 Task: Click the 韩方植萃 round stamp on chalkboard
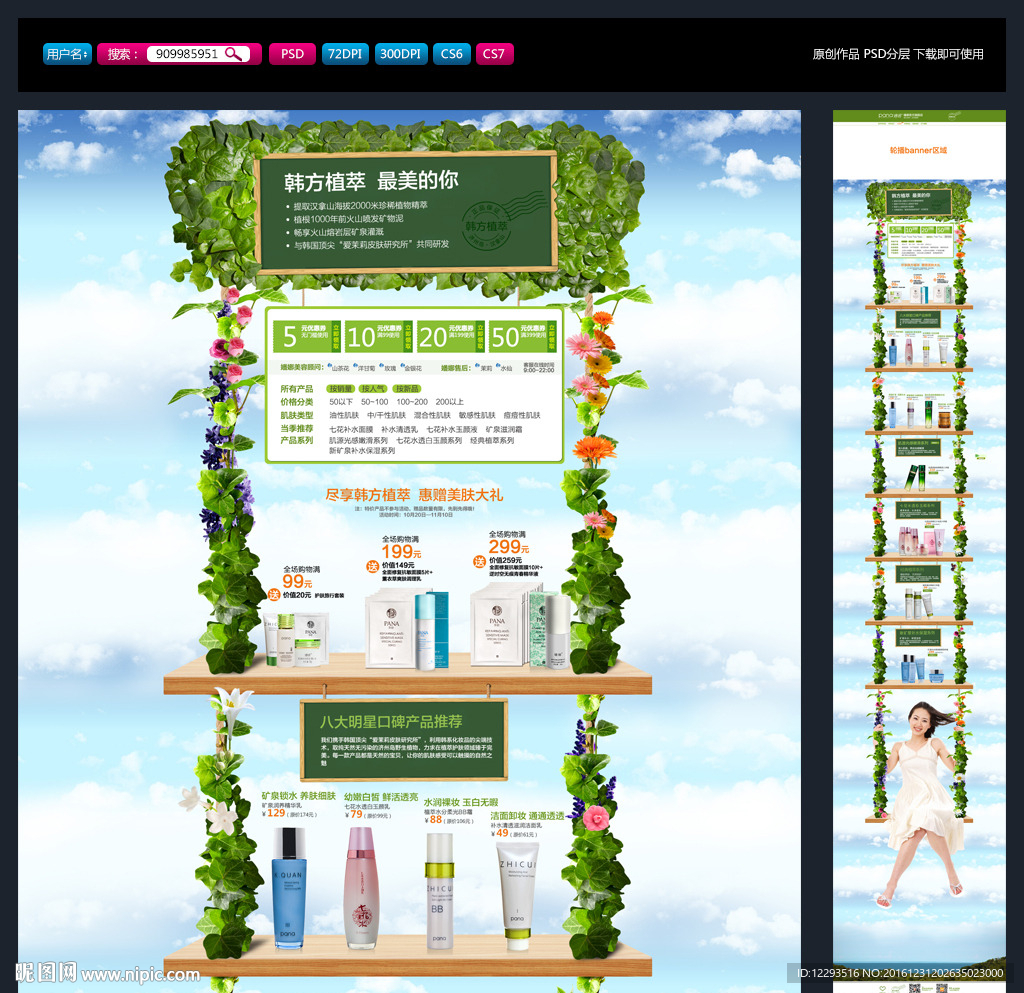[x=486, y=226]
